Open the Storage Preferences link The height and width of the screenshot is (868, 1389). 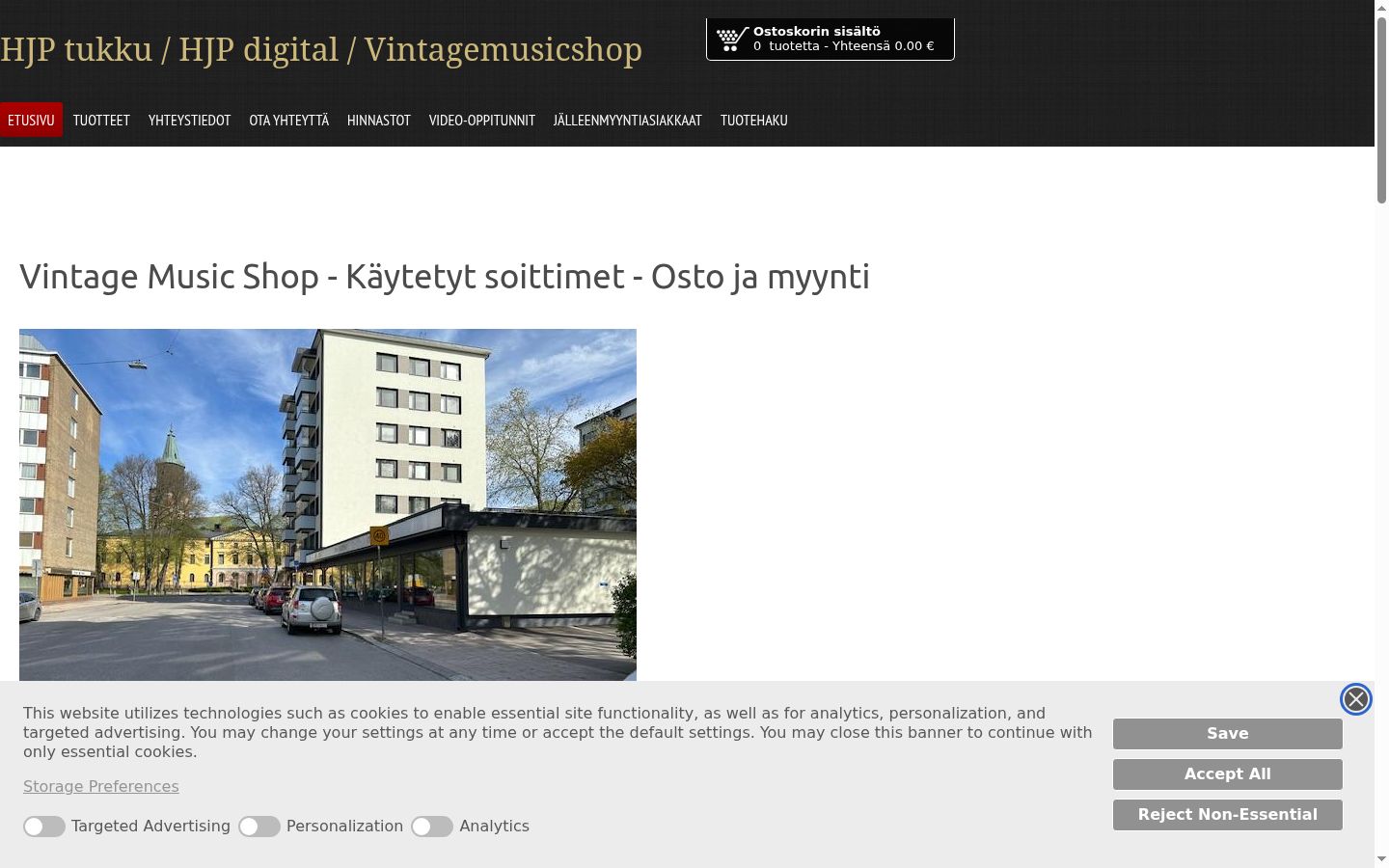pos(101,787)
